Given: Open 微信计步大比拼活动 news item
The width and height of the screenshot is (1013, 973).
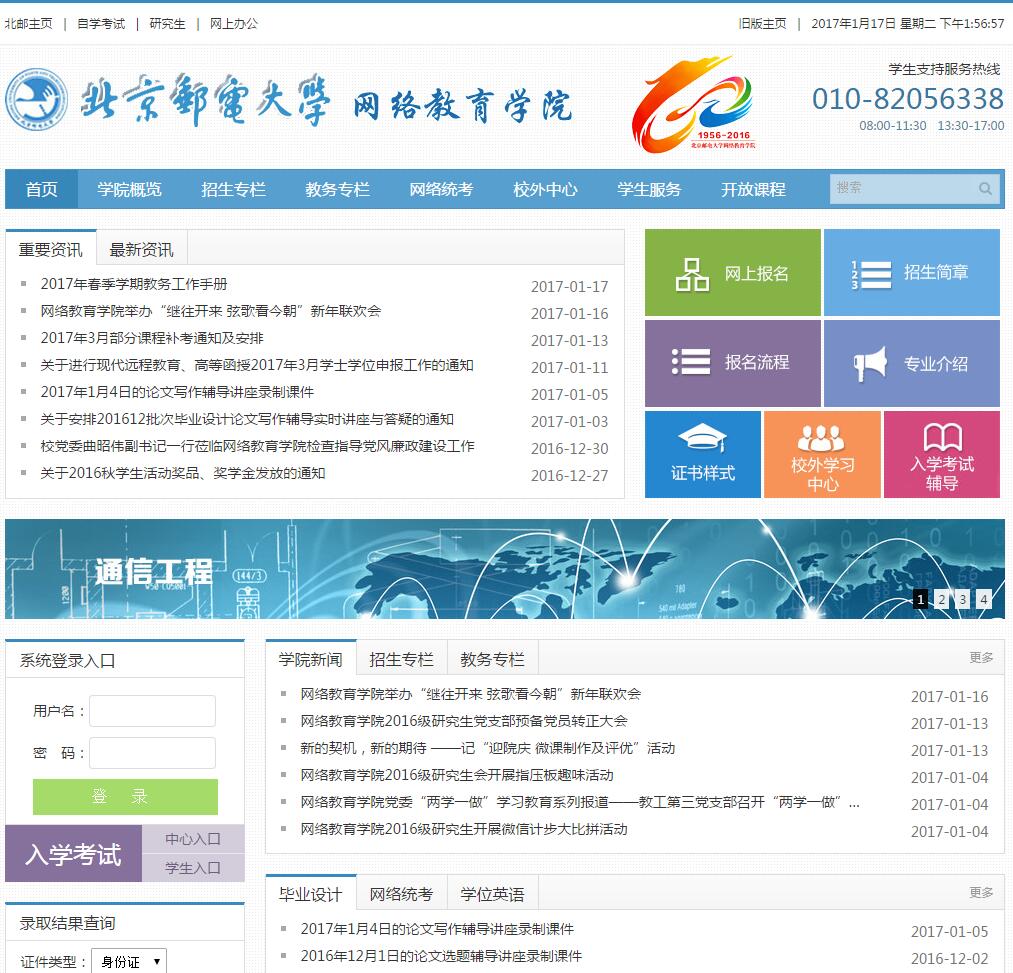Looking at the screenshot, I should tap(464, 829).
